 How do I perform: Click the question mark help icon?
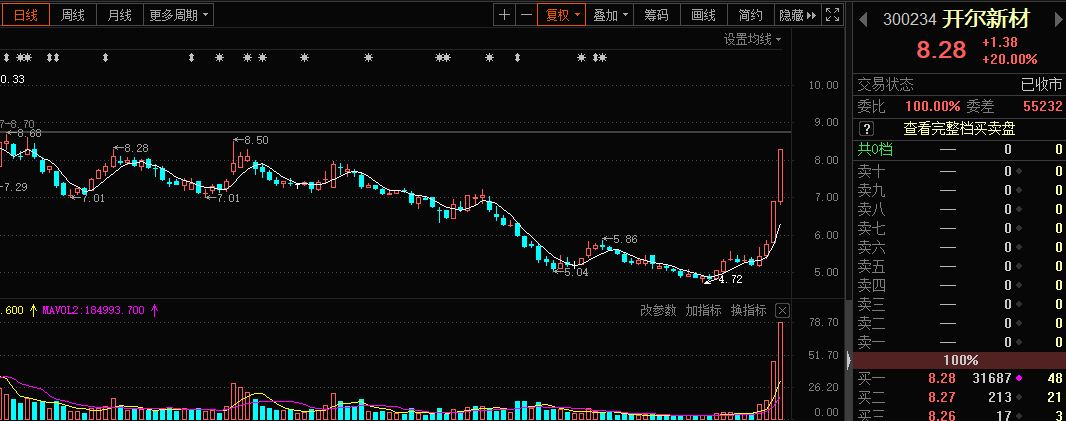click(x=867, y=129)
